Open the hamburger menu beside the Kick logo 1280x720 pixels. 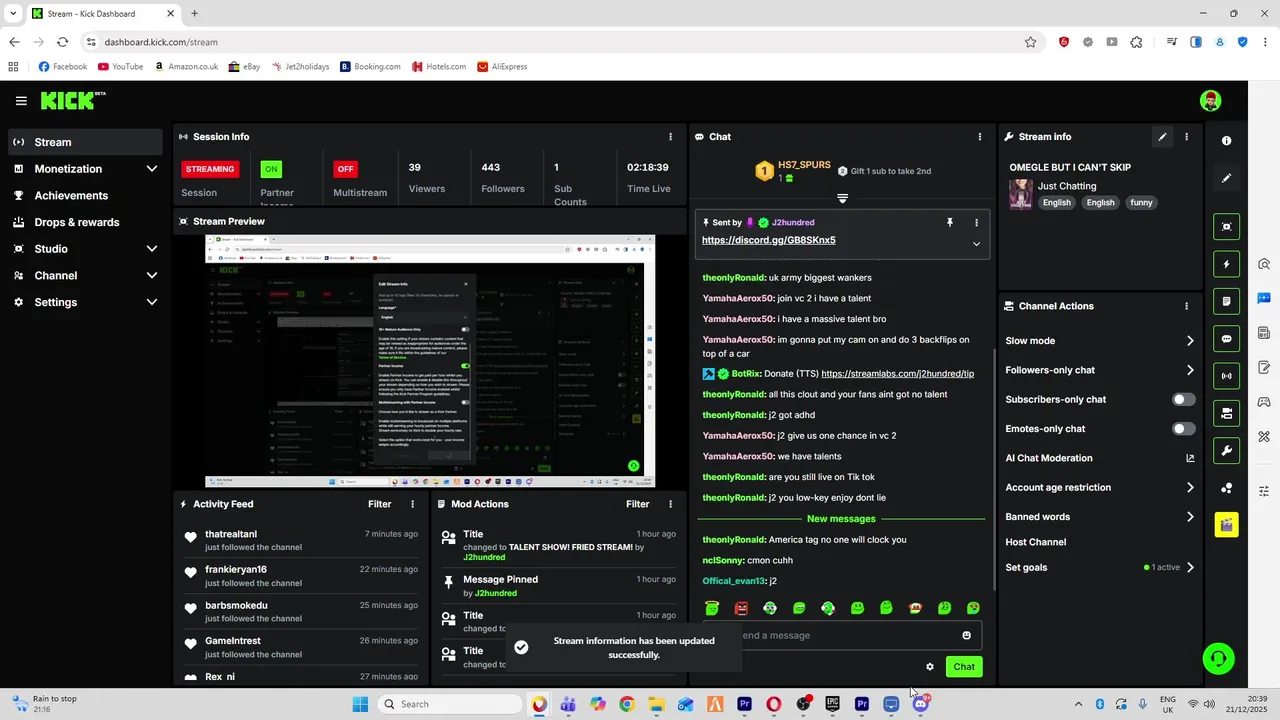pos(21,101)
